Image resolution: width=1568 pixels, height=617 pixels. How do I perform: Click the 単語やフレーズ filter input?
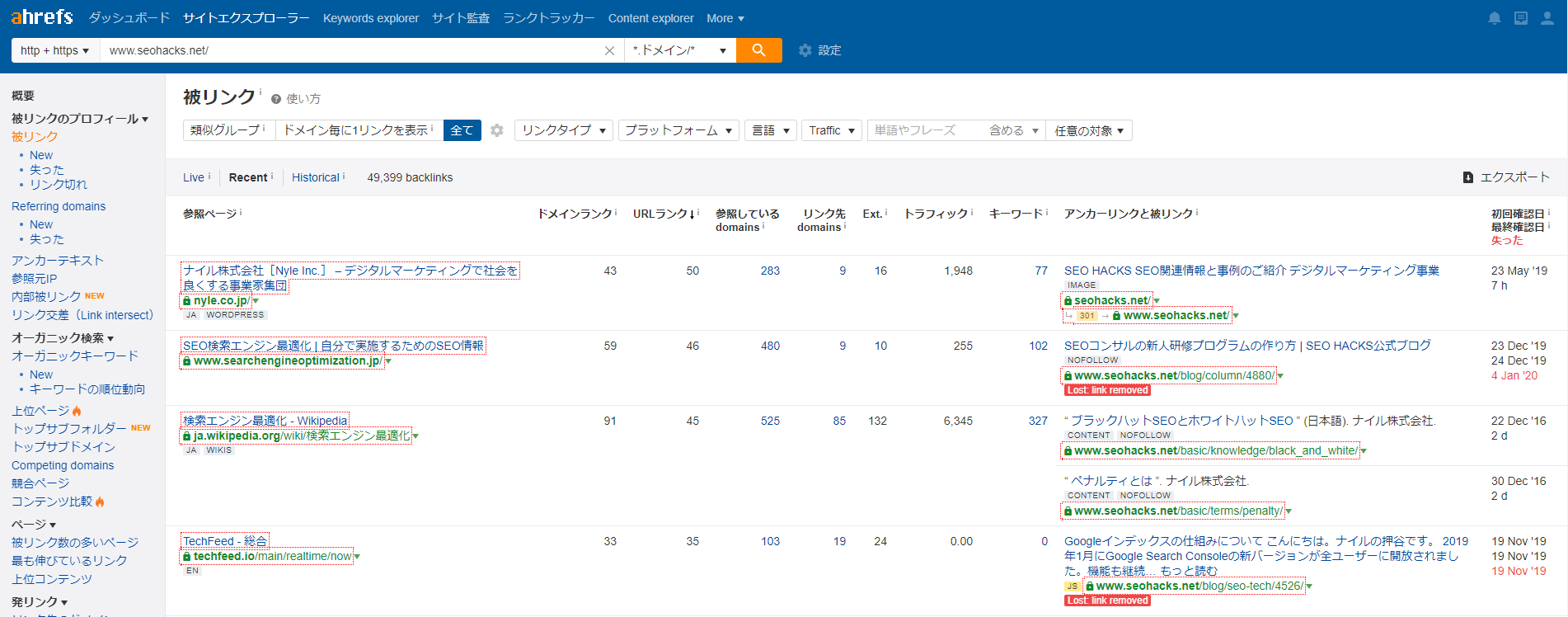tap(926, 130)
